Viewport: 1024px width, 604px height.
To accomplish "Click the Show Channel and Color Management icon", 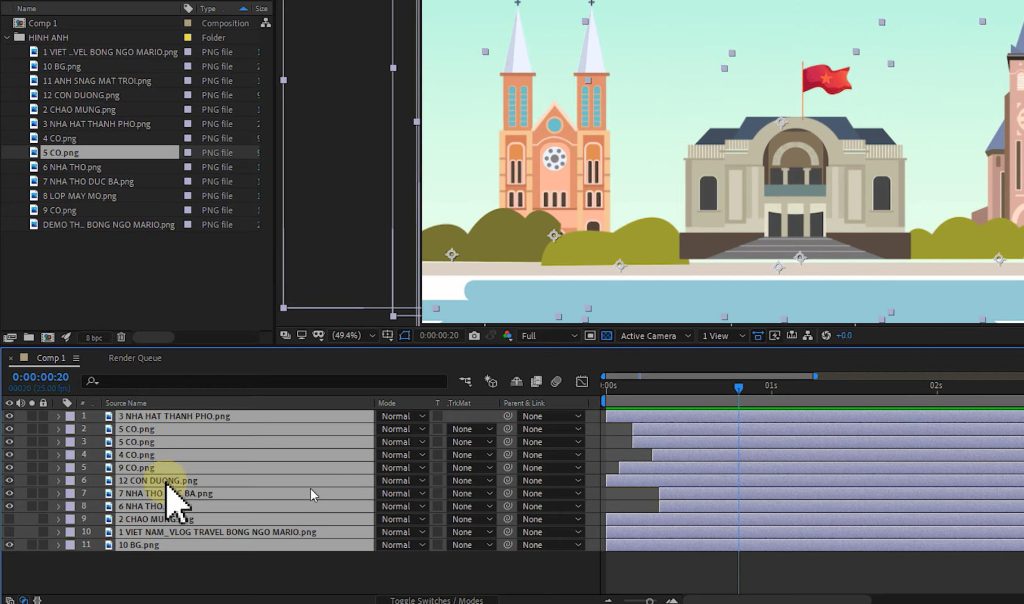I will [505, 335].
